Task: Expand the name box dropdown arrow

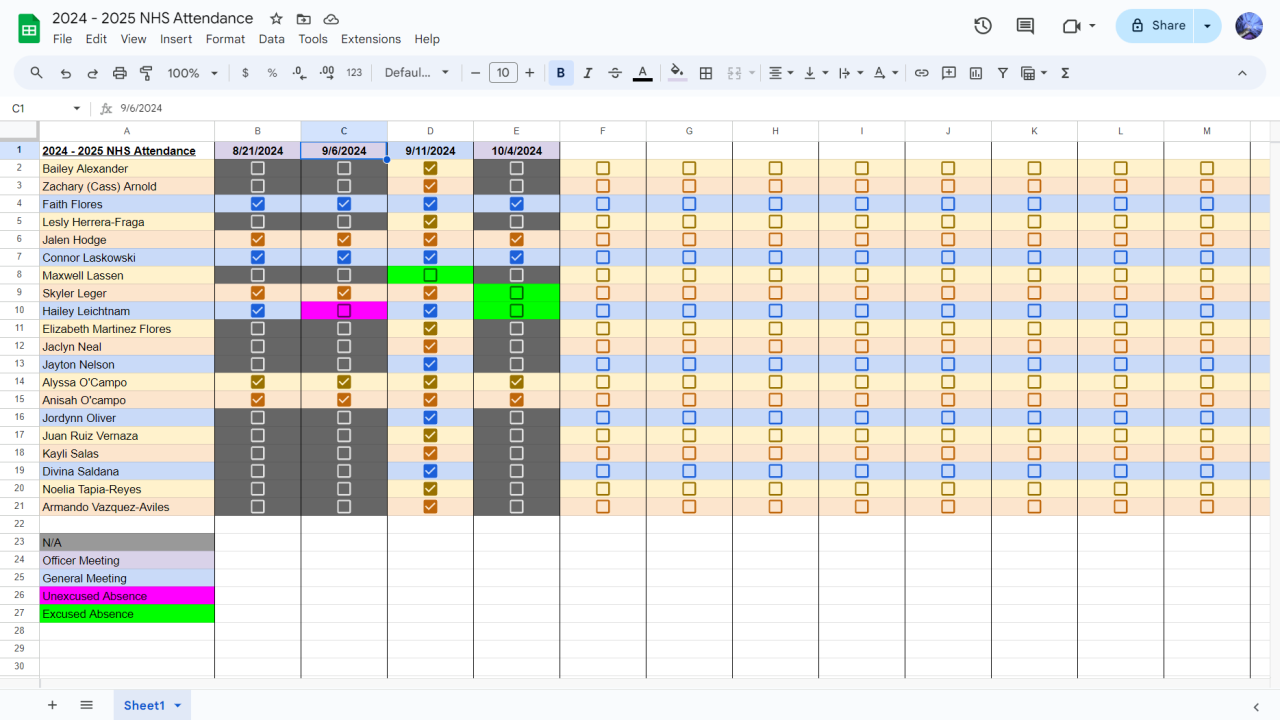Action: click(77, 108)
